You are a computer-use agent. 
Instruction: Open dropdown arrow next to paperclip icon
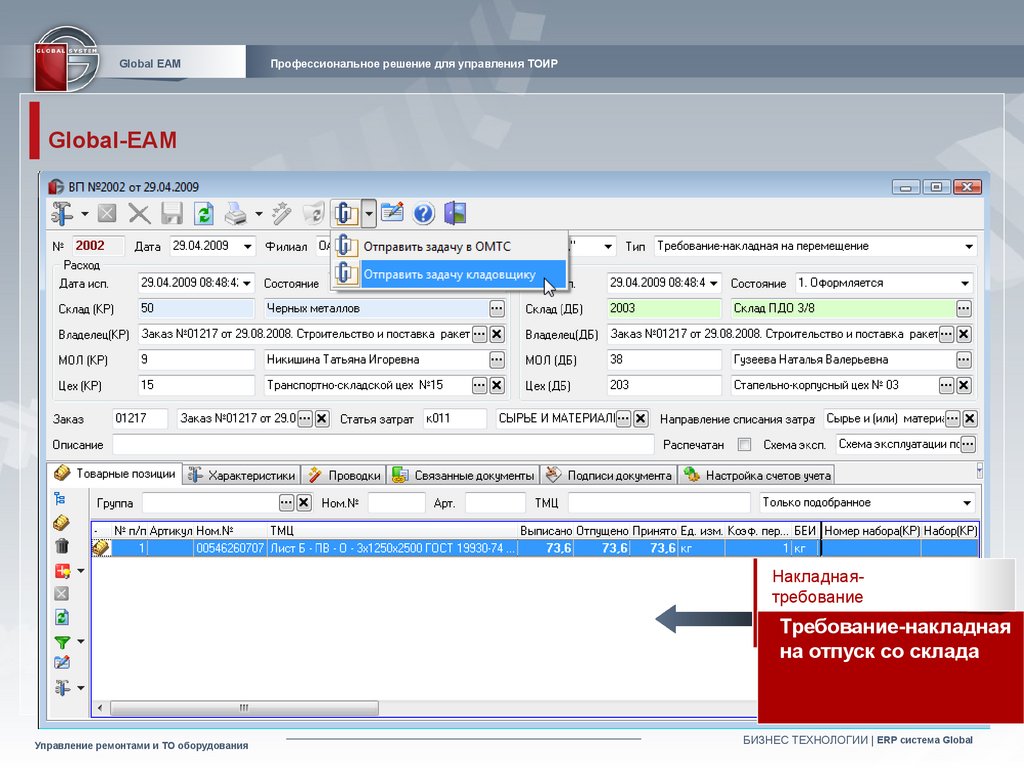click(369, 214)
